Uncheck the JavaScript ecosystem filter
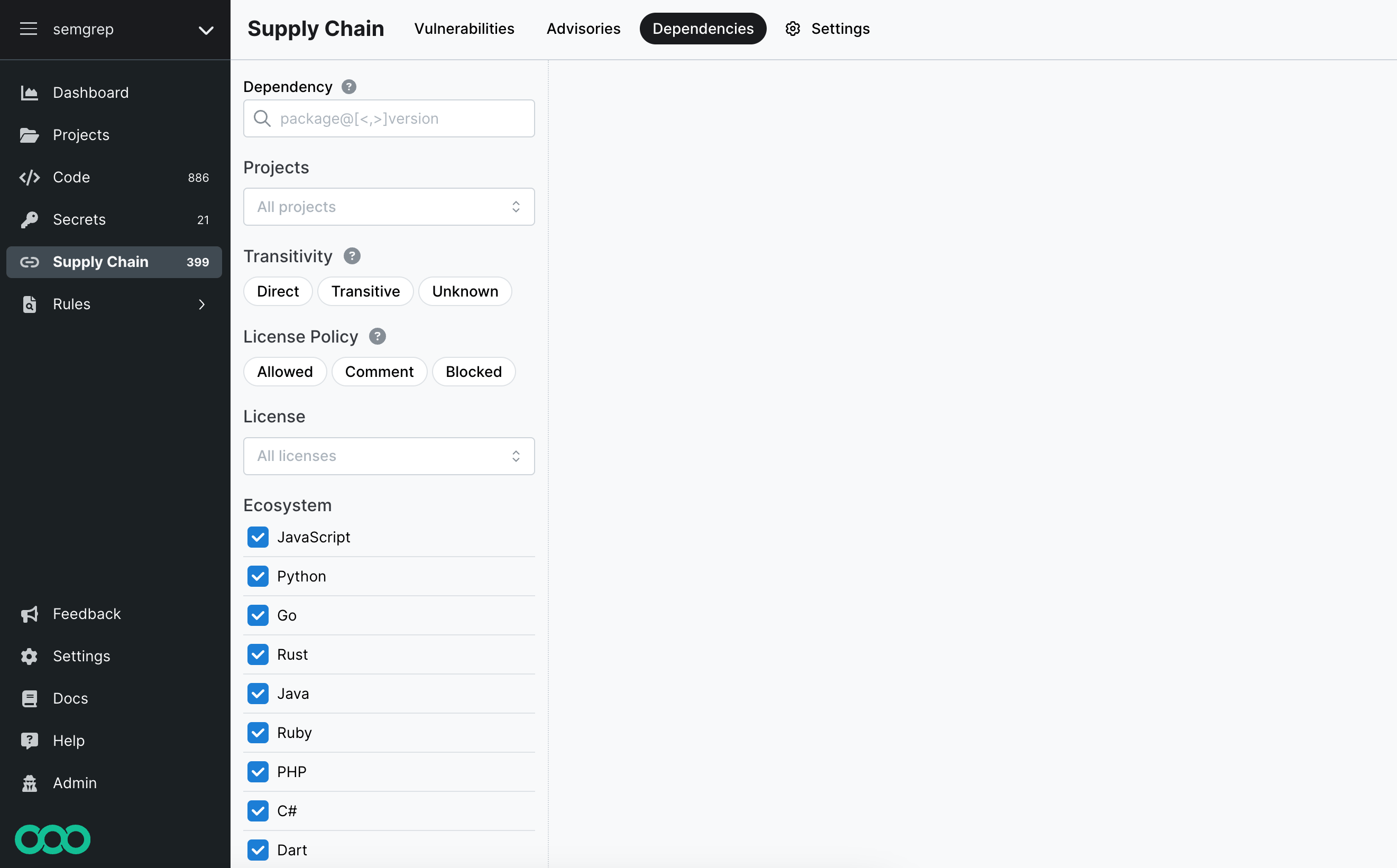1397x868 pixels. pyautogui.click(x=258, y=537)
